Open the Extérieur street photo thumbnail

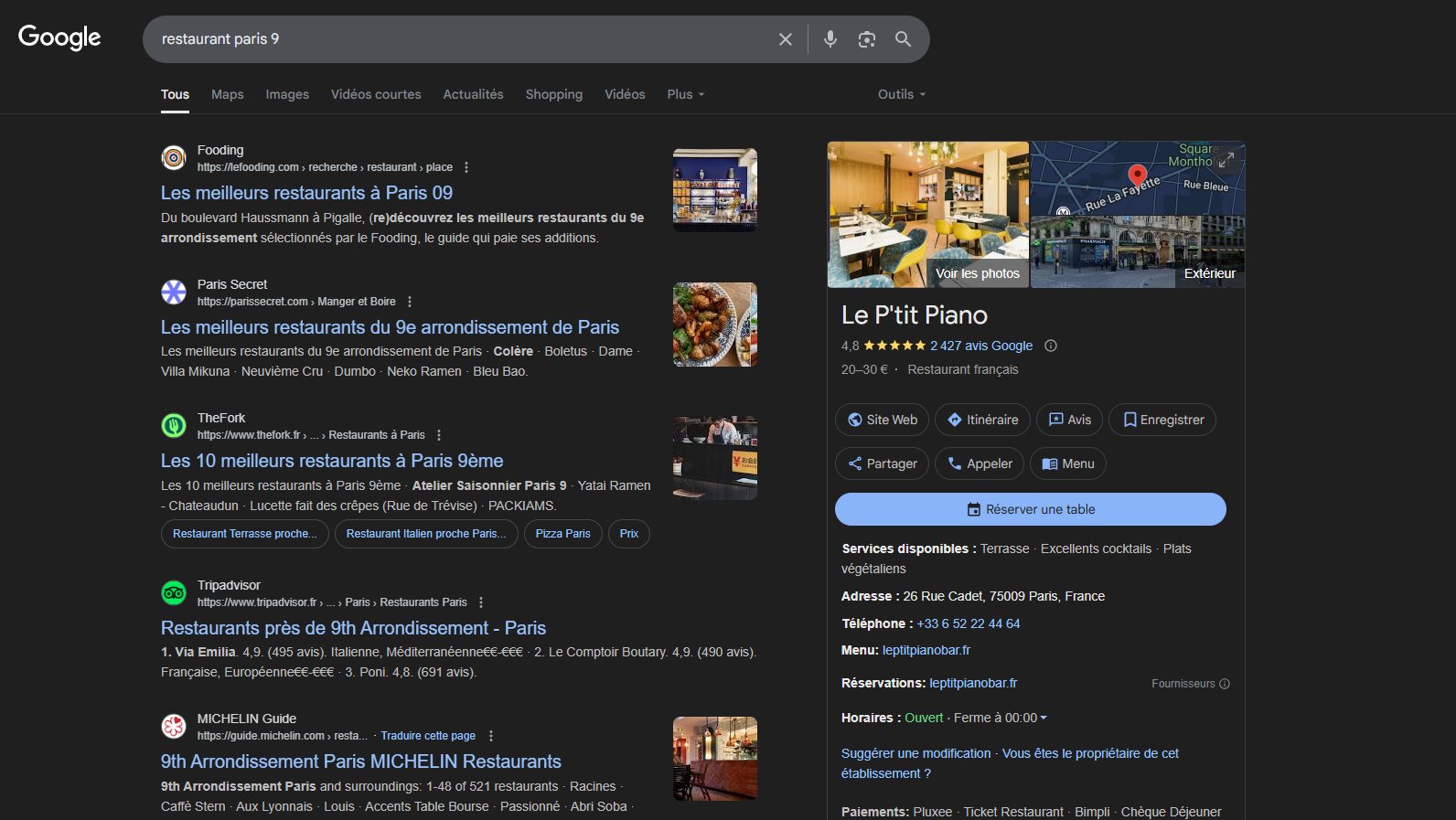pyautogui.click(x=1138, y=252)
